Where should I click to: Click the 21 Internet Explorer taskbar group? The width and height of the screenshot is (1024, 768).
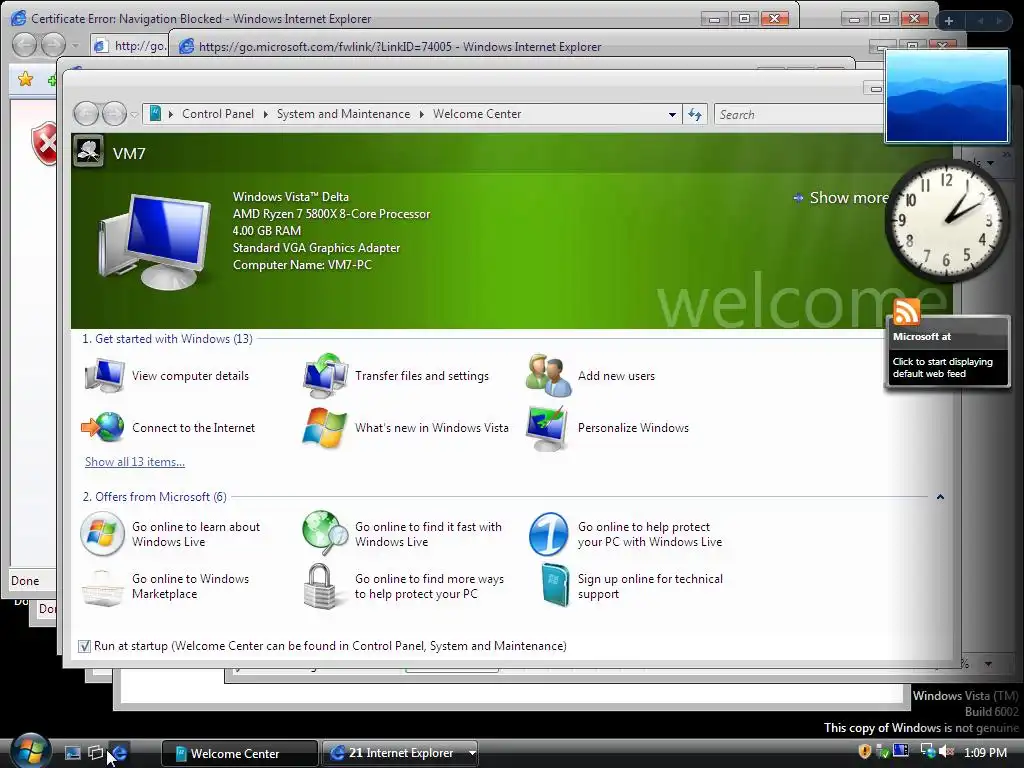click(x=393, y=753)
